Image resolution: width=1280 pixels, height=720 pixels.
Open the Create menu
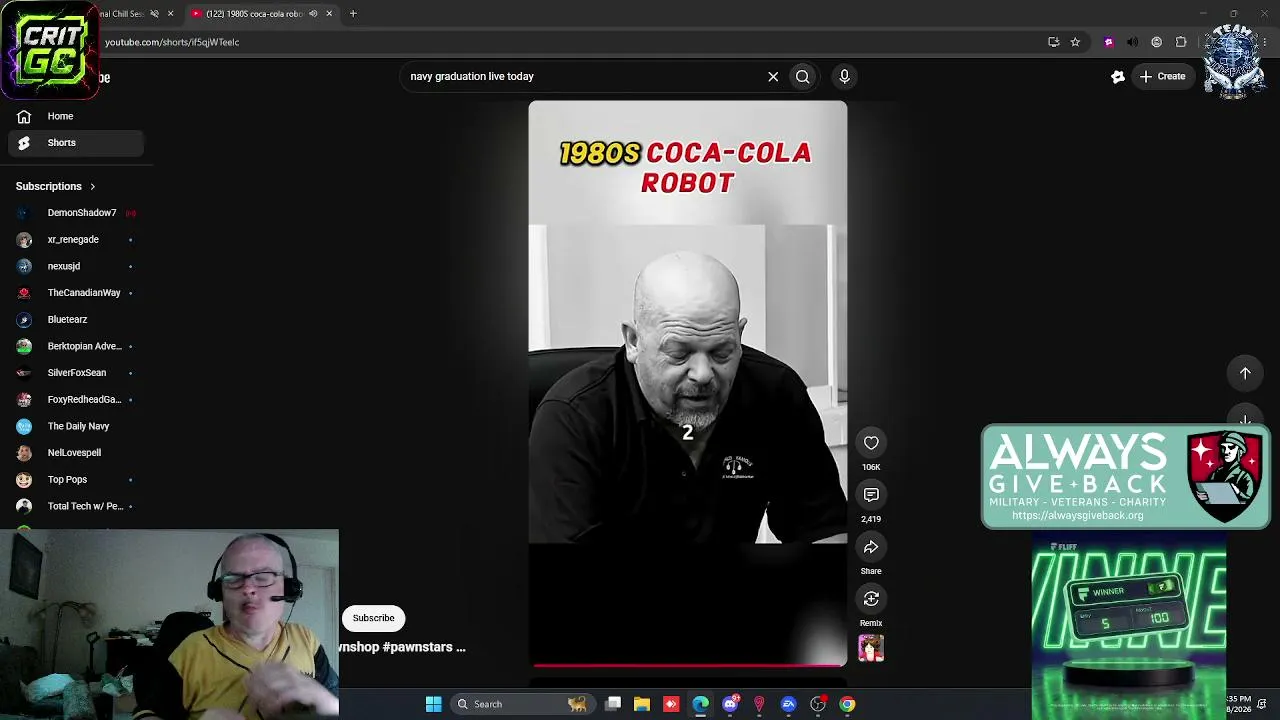[x=1162, y=76]
